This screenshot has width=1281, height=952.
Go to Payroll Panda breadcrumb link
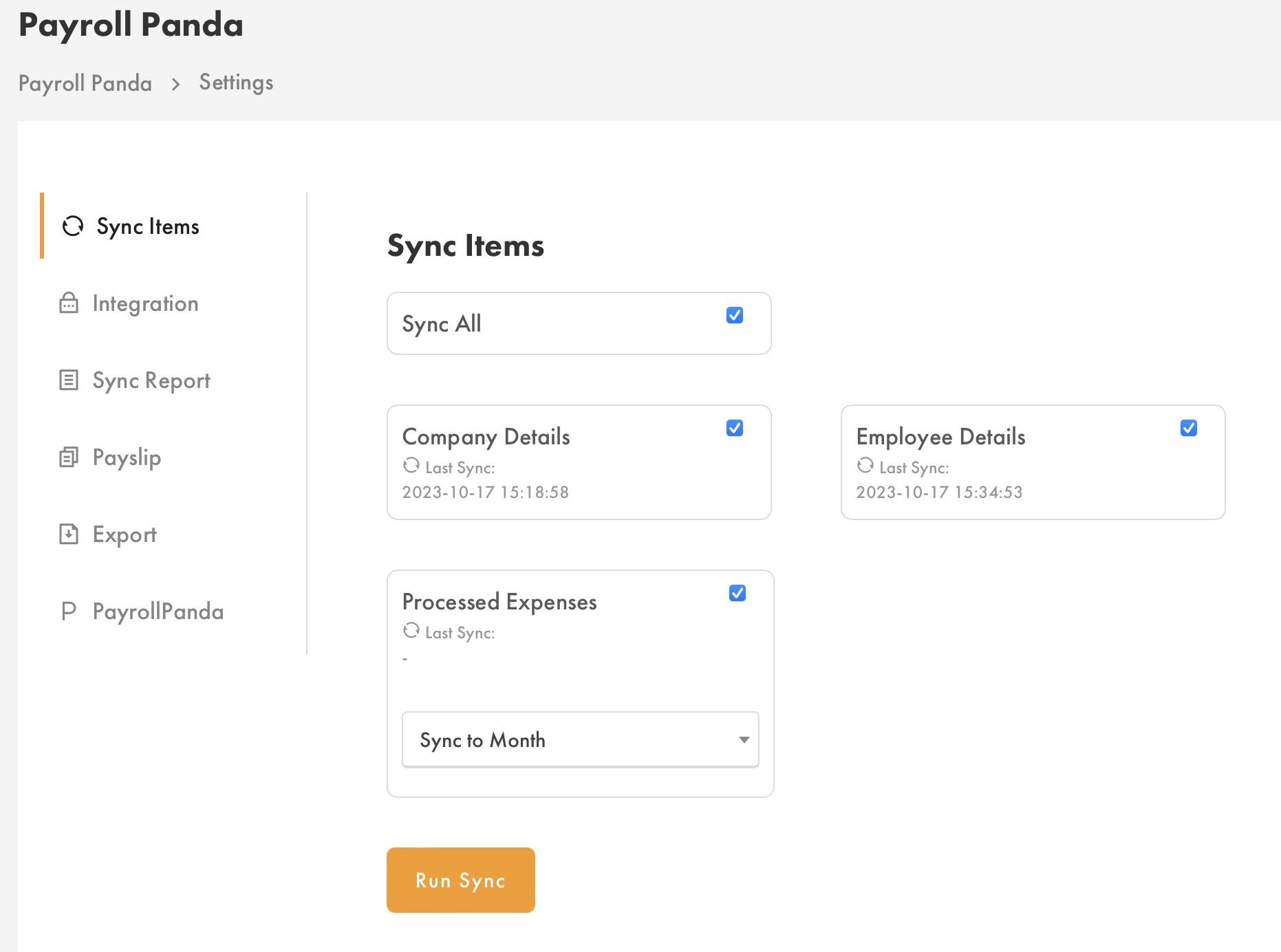coord(85,83)
